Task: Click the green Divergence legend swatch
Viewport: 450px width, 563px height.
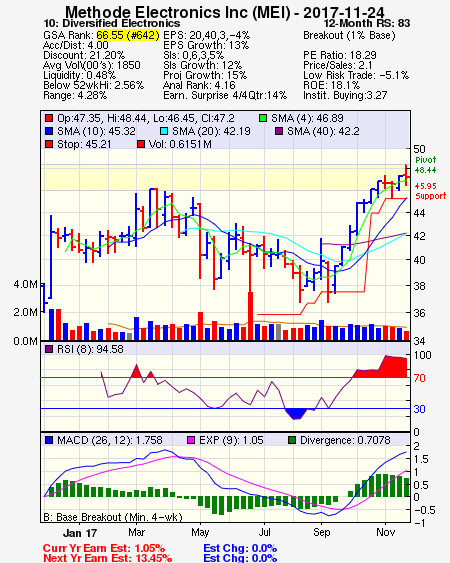Action: point(292,440)
